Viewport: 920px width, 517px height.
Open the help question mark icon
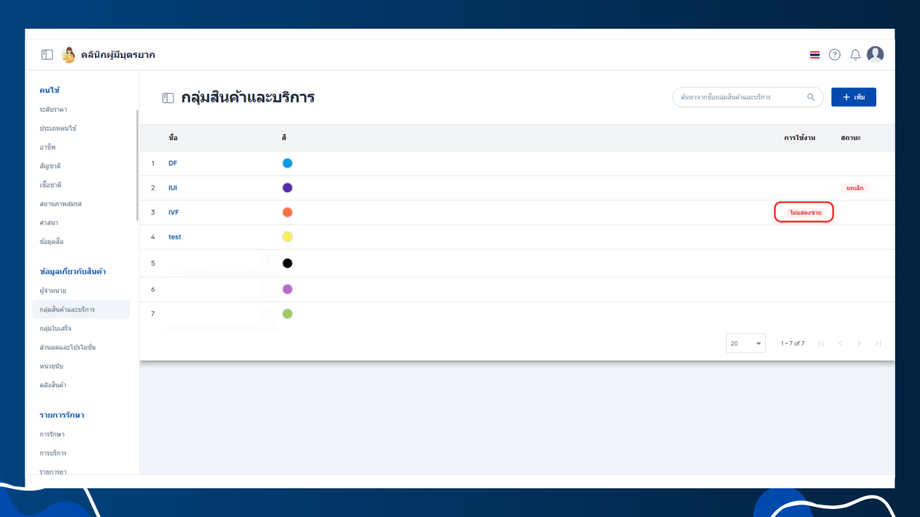click(834, 55)
